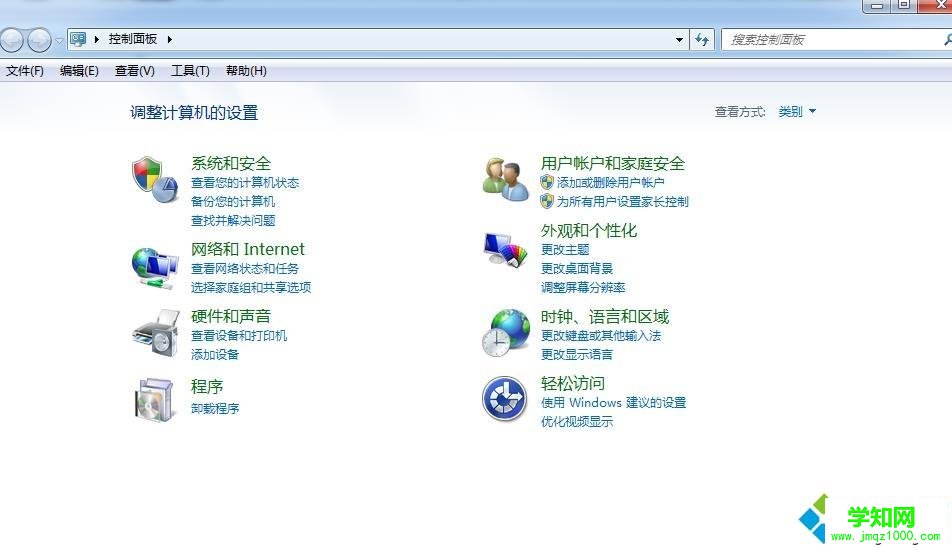Image resolution: width=952 pixels, height=548 pixels.
Task: Click 选择家庭组和共享选项 link
Action: [x=251, y=287]
